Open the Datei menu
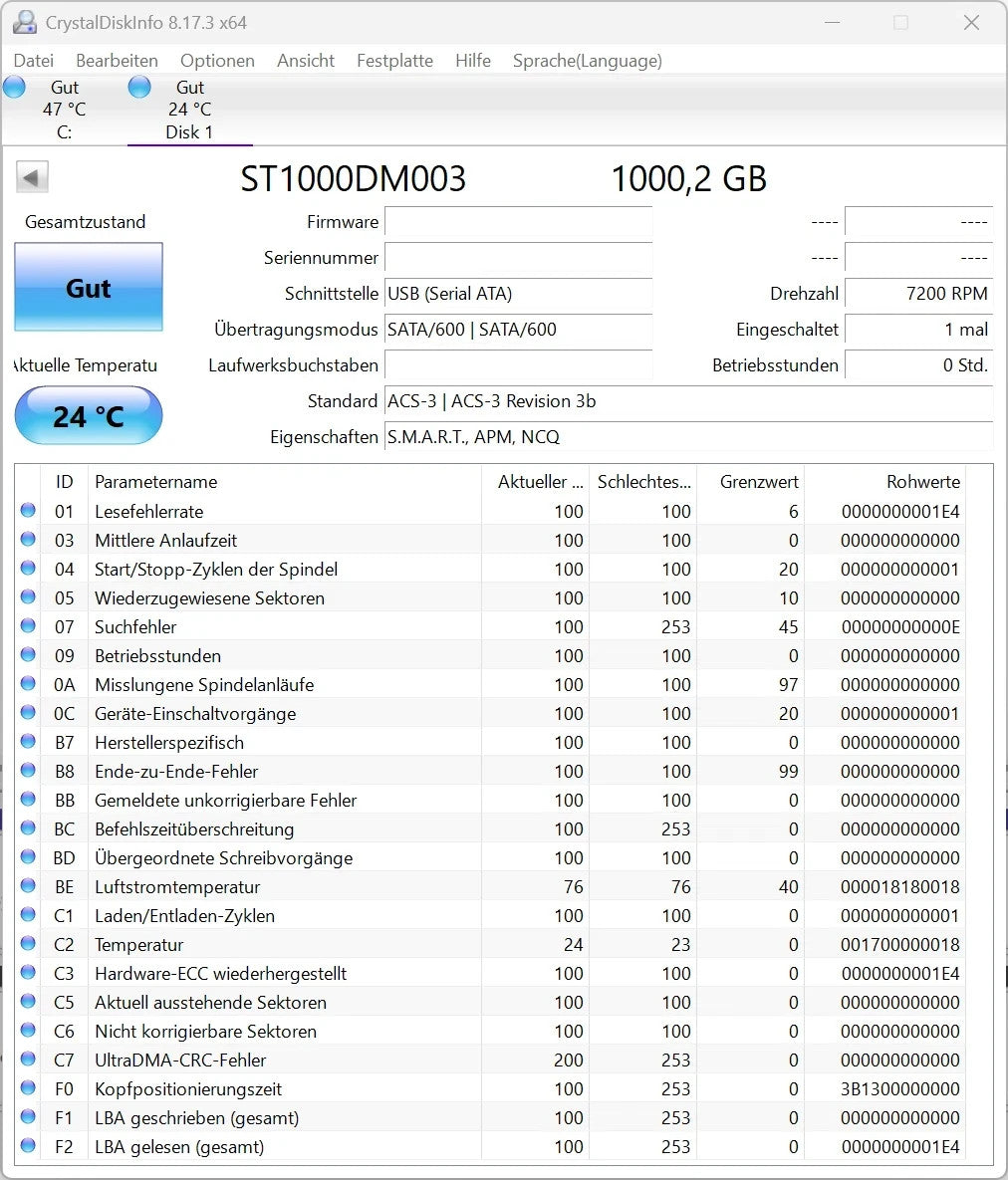 (33, 61)
